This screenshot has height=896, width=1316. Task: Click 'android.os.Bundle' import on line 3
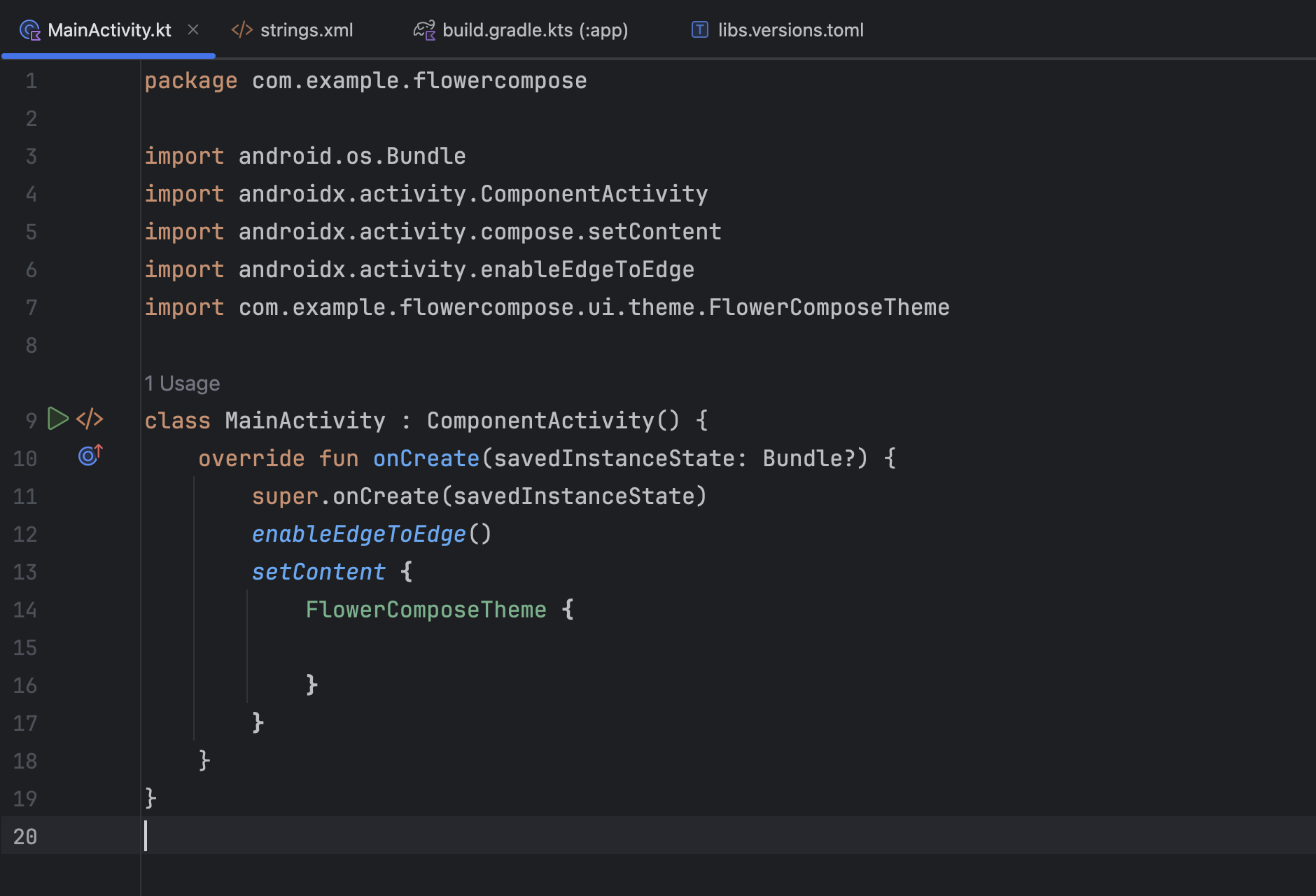[x=352, y=156]
